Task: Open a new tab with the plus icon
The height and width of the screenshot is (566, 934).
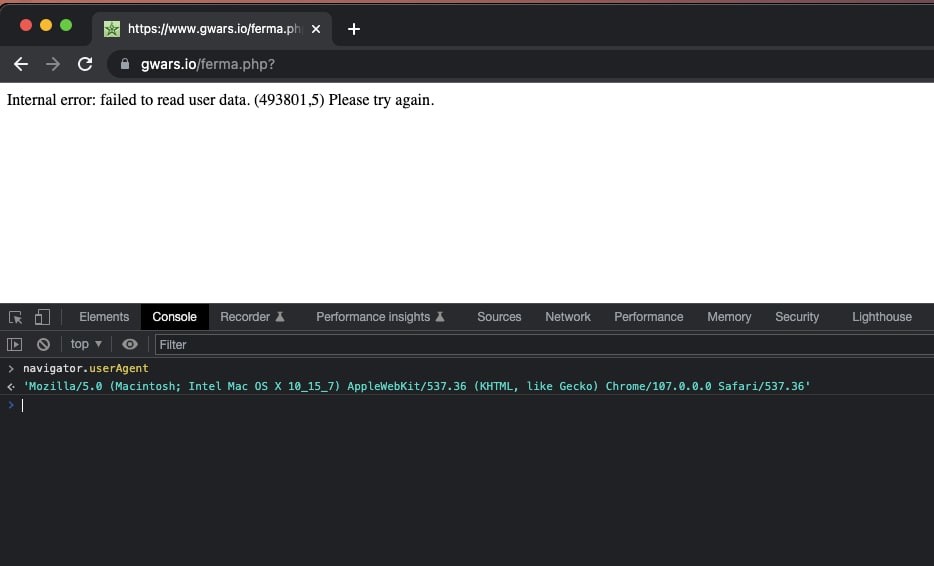Action: (354, 29)
